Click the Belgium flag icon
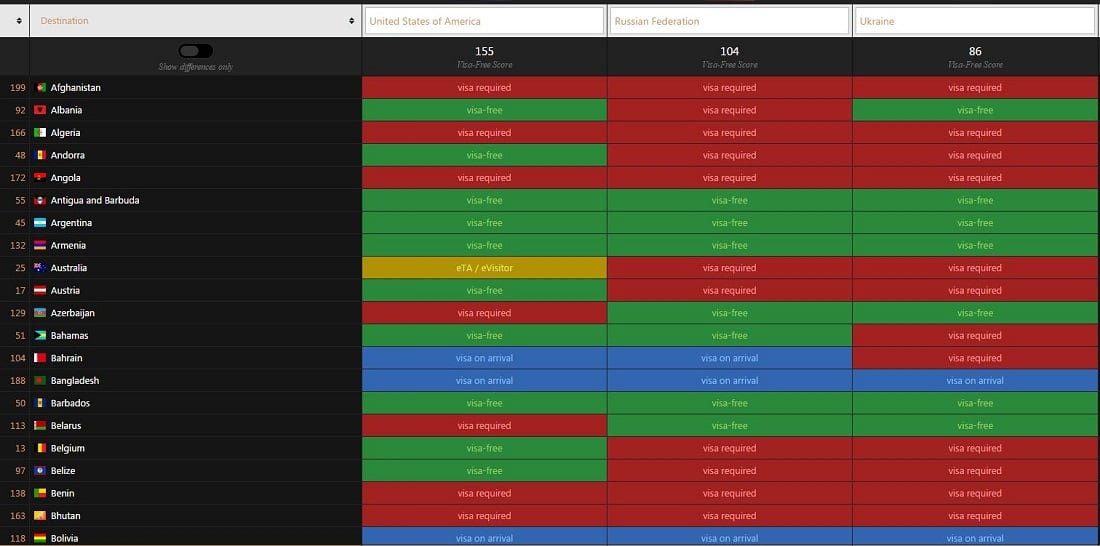Screen dimensions: 1100x546 (40, 448)
